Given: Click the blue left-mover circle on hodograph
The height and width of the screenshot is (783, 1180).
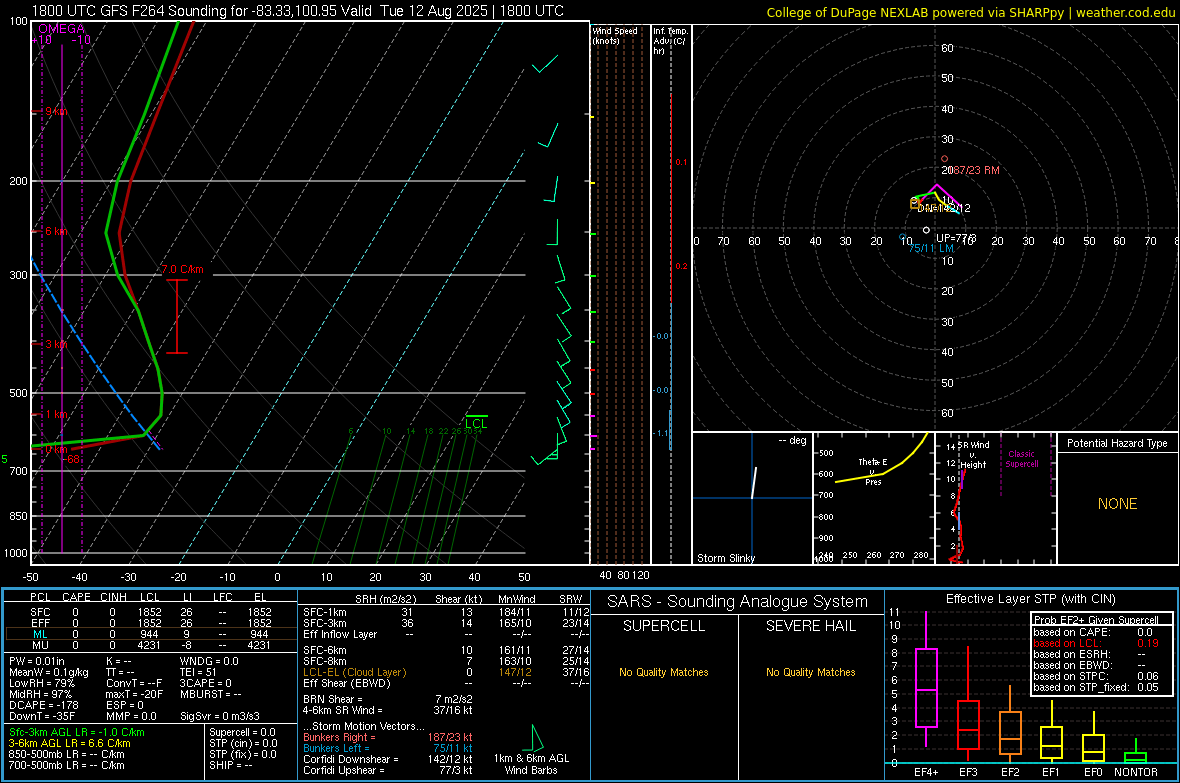Looking at the screenshot, I should pyautogui.click(x=903, y=237).
